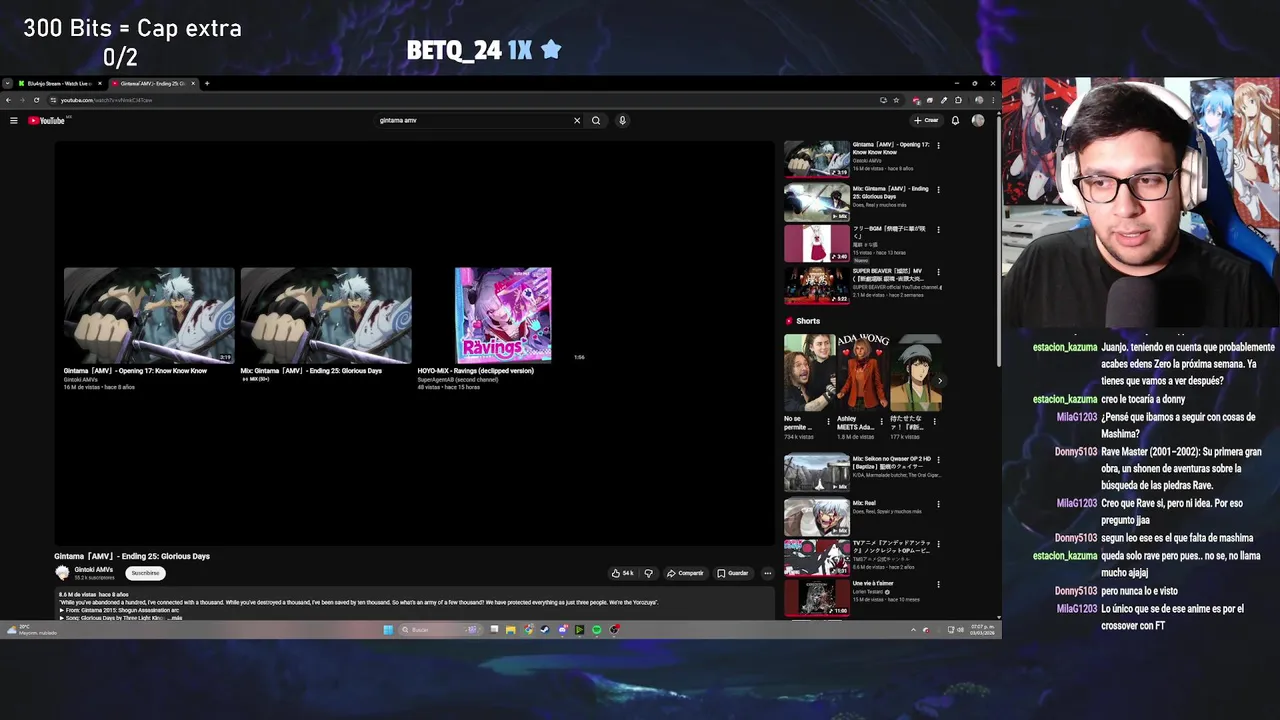Play end-screen 'HOYO-MiX - Ravings' thumbnail
Viewport: 1280px width, 720px height.
point(503,315)
